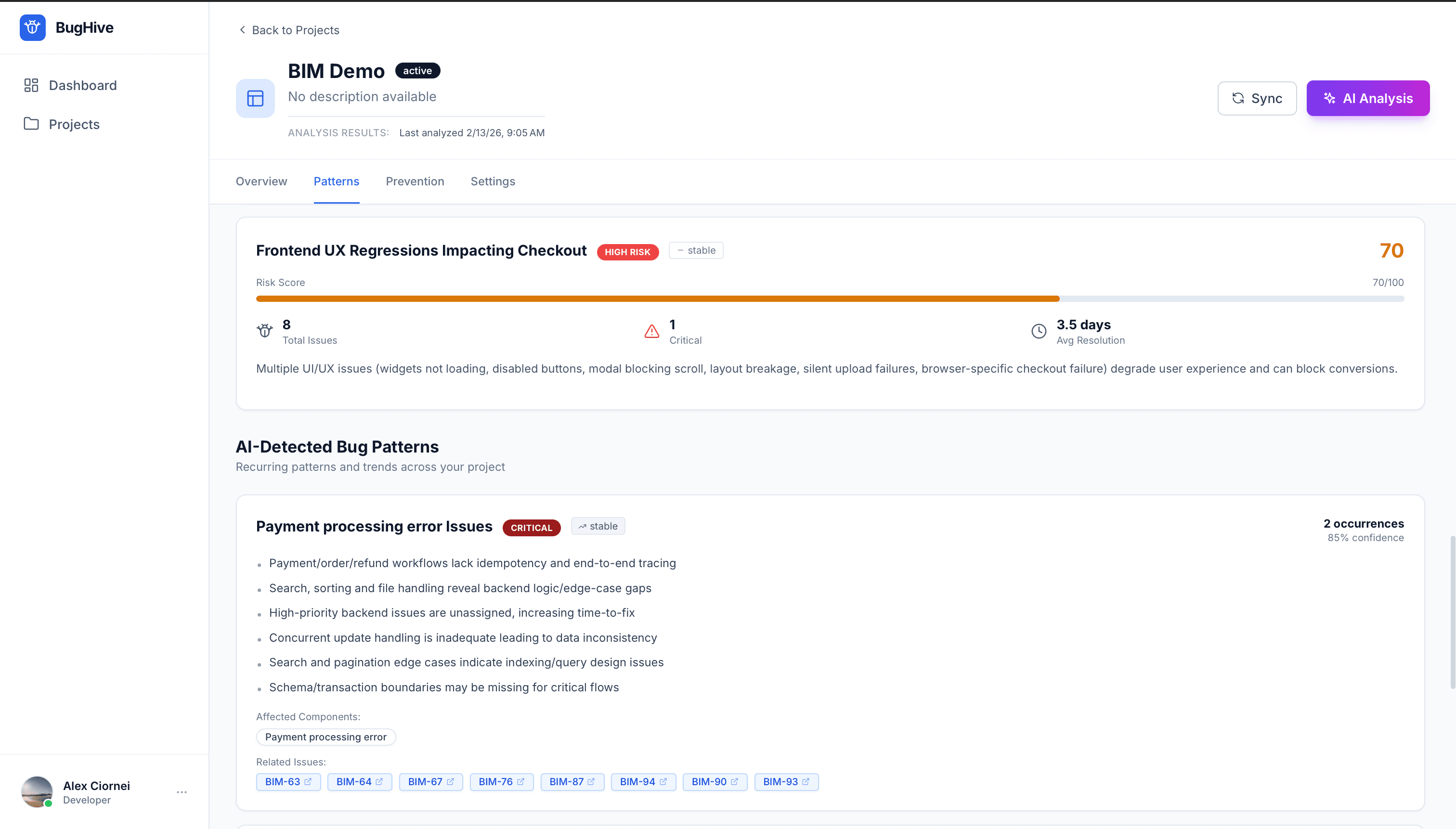Open the Settings tab

(493, 181)
